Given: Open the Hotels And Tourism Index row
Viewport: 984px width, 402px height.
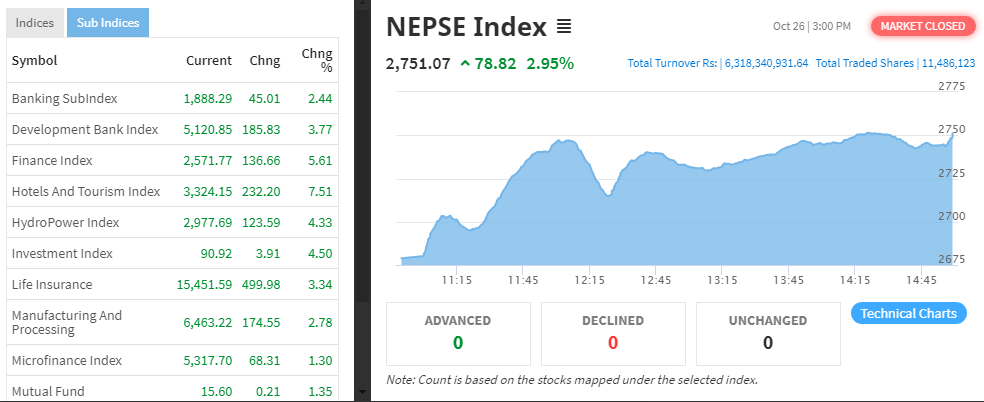Looking at the screenshot, I should click(173, 191).
